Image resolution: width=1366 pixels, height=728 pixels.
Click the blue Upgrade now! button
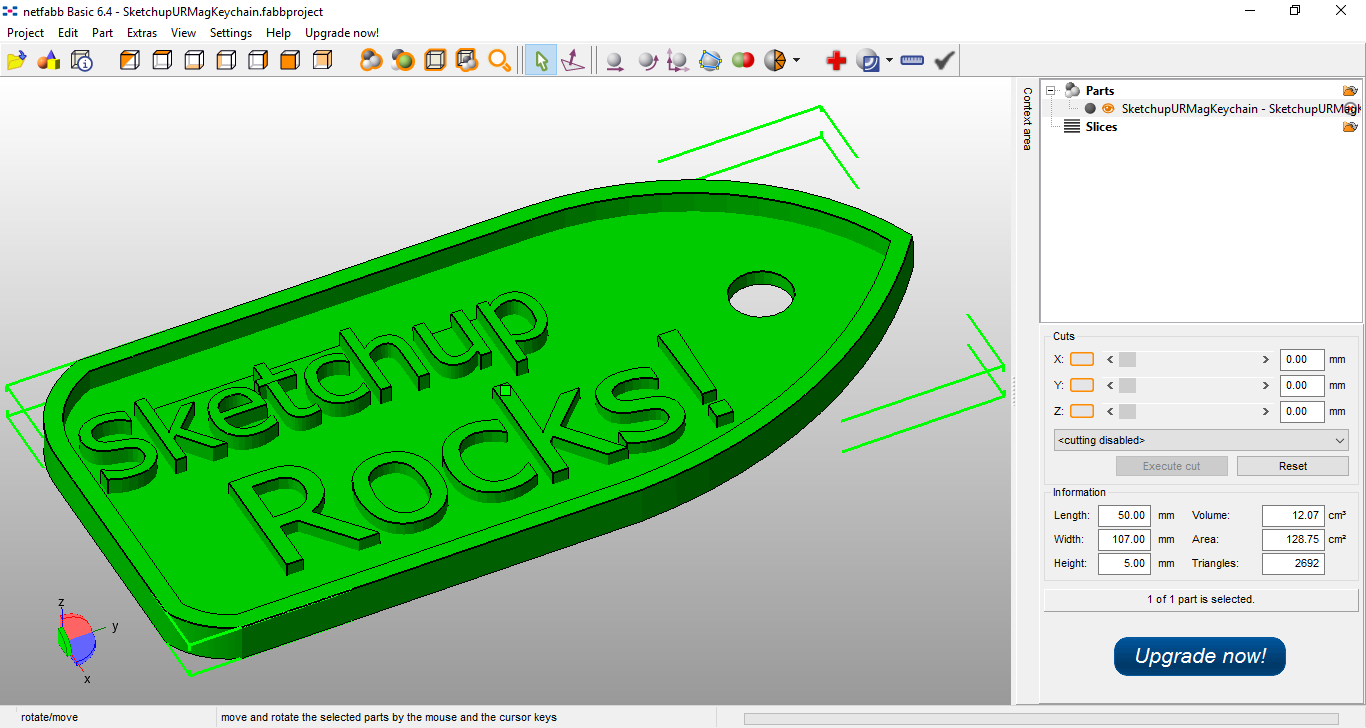click(x=1200, y=656)
